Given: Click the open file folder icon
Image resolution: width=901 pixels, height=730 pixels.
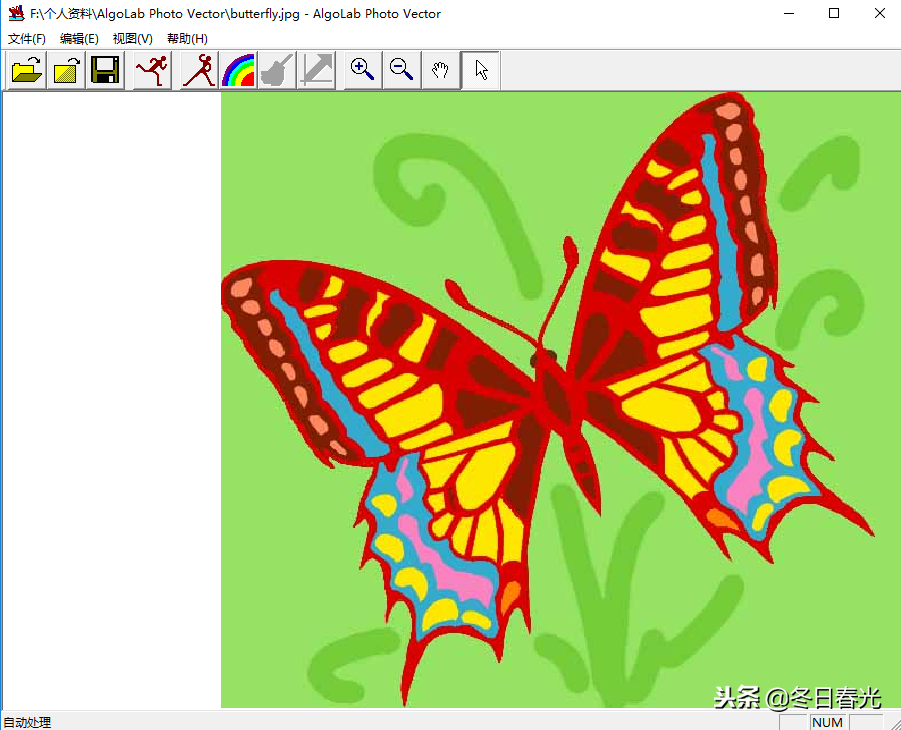Looking at the screenshot, I should coord(27,70).
